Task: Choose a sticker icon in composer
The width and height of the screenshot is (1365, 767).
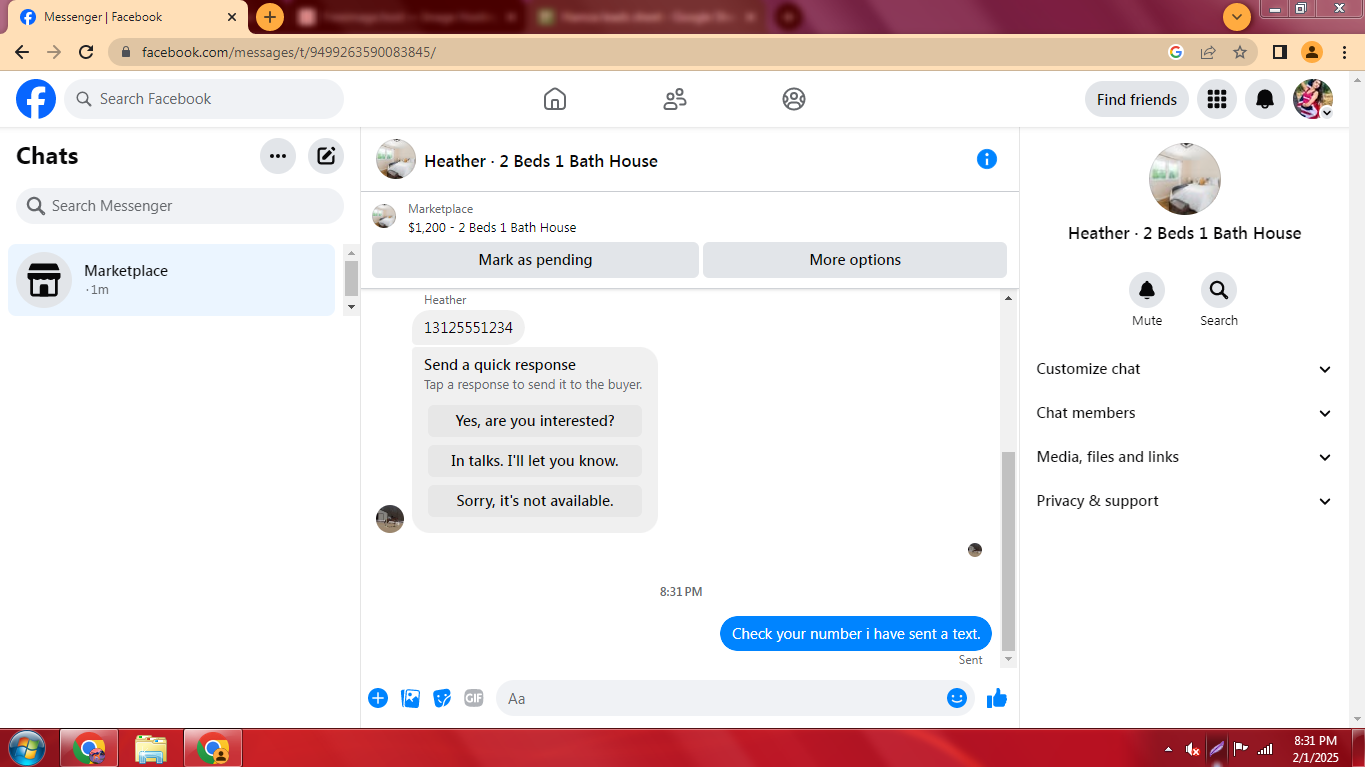Action: [x=442, y=698]
